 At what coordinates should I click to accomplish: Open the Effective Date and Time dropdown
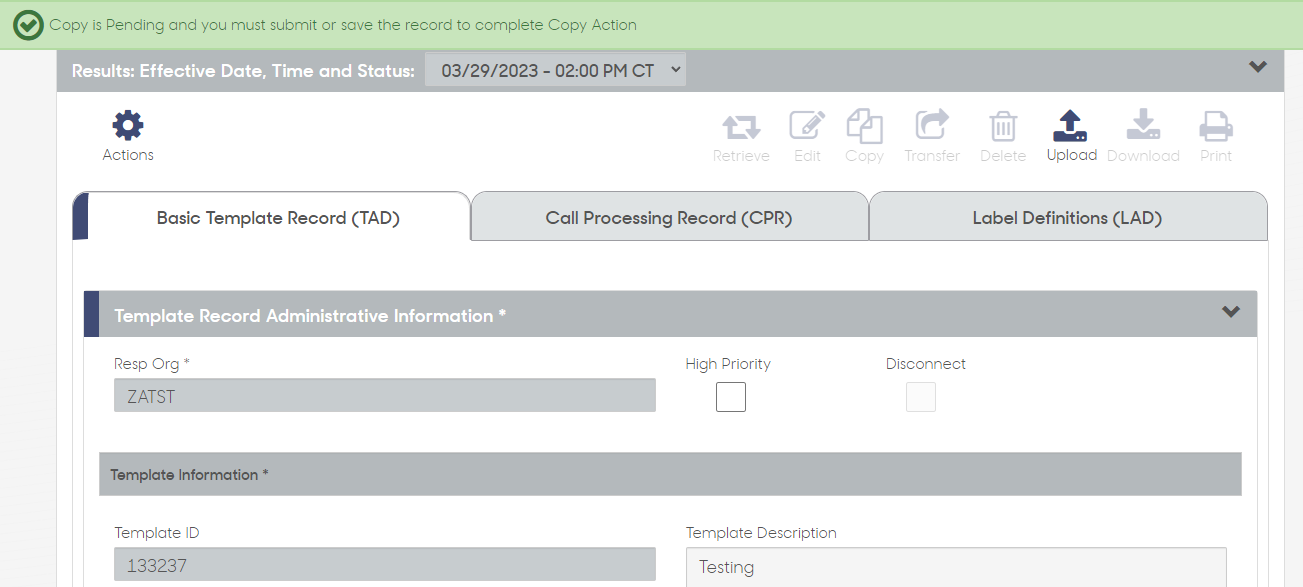(x=556, y=70)
